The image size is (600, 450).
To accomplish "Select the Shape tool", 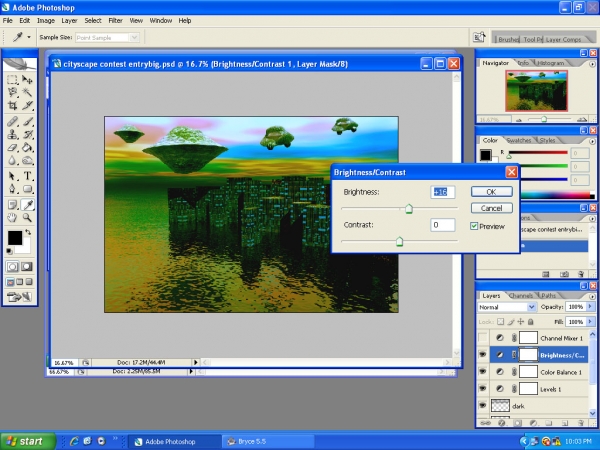I will click(27, 189).
